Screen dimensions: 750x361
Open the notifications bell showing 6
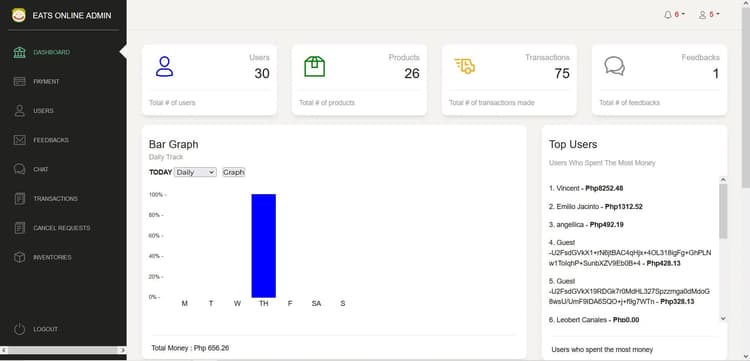(x=674, y=15)
